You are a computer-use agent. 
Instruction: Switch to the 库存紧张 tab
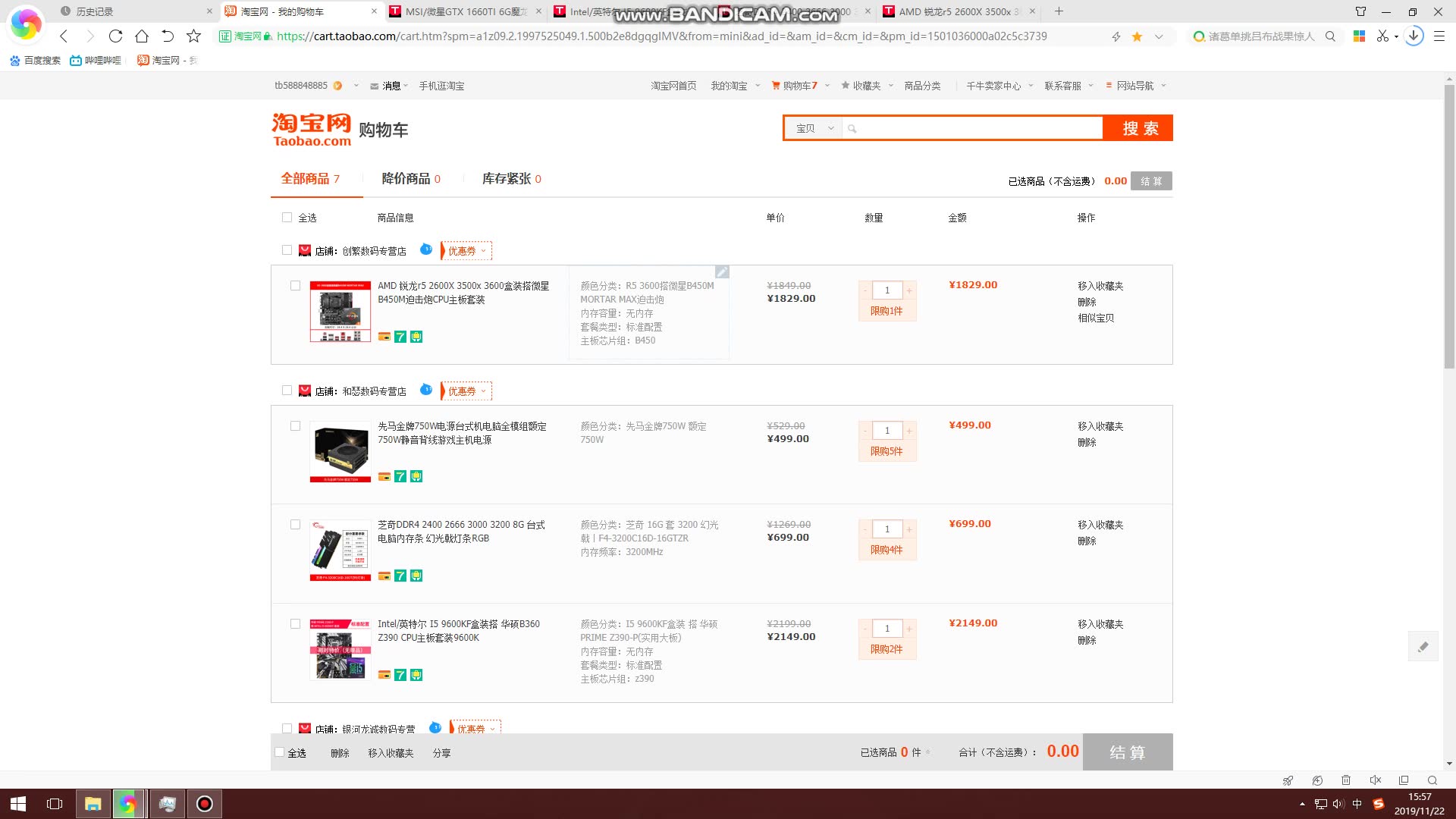pos(512,178)
